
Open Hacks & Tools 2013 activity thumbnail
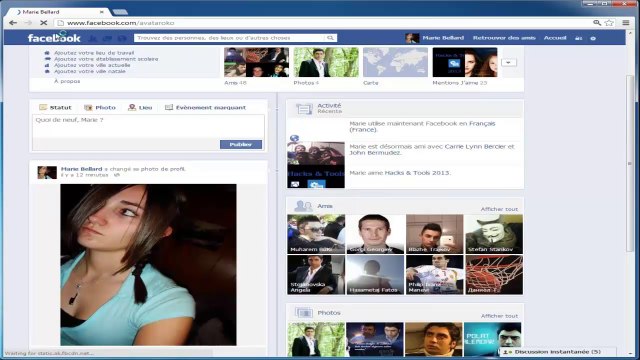click(316, 177)
